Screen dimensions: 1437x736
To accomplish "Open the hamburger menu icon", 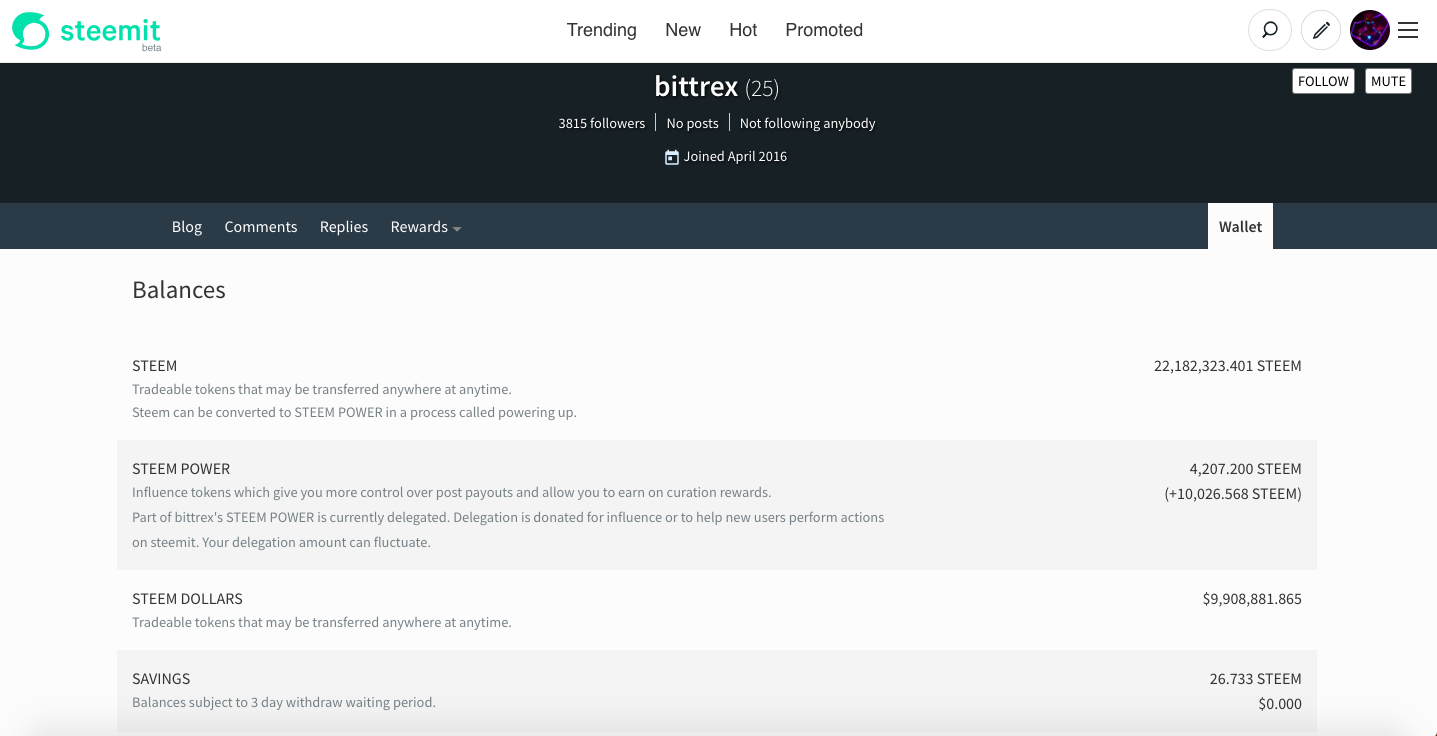I will (1408, 30).
